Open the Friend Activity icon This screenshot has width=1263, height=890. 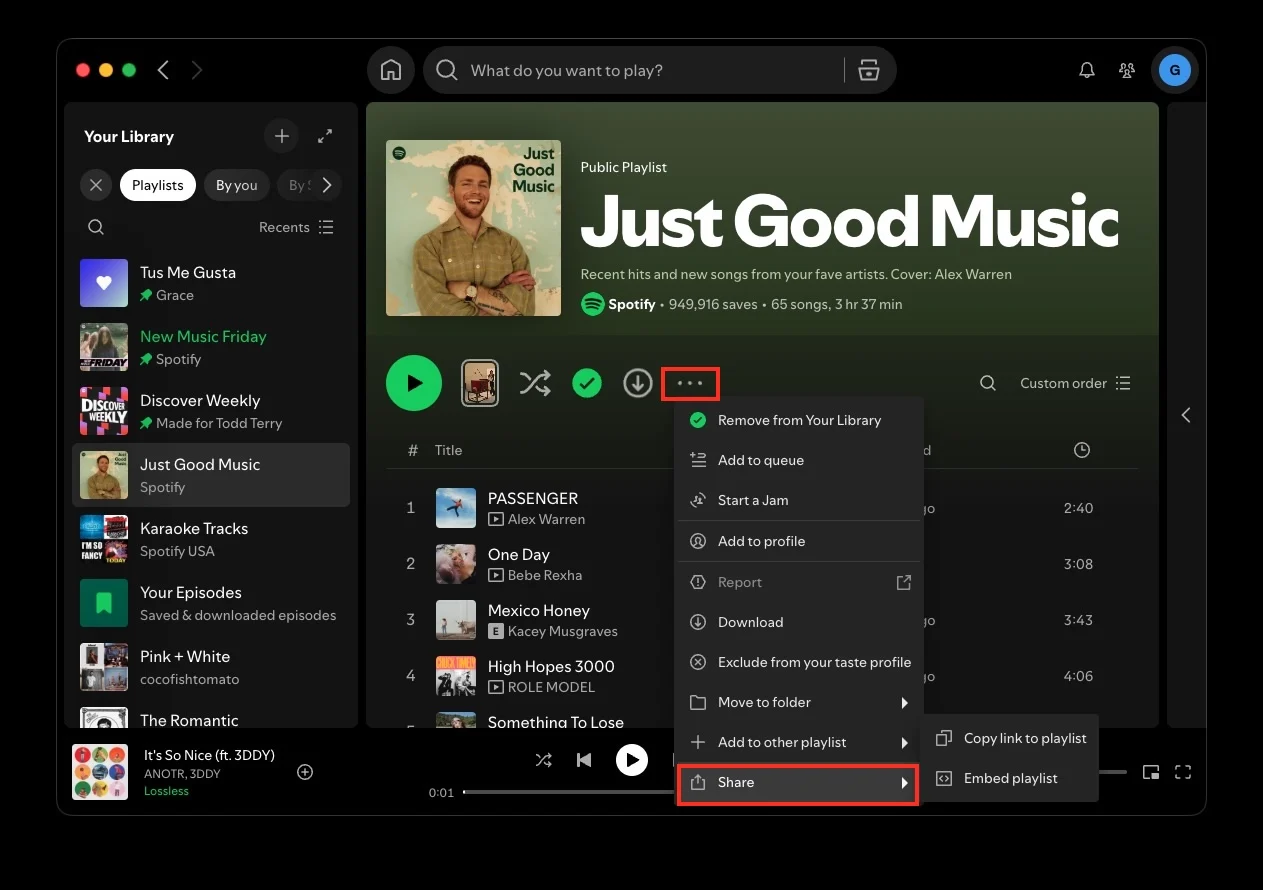point(1127,70)
